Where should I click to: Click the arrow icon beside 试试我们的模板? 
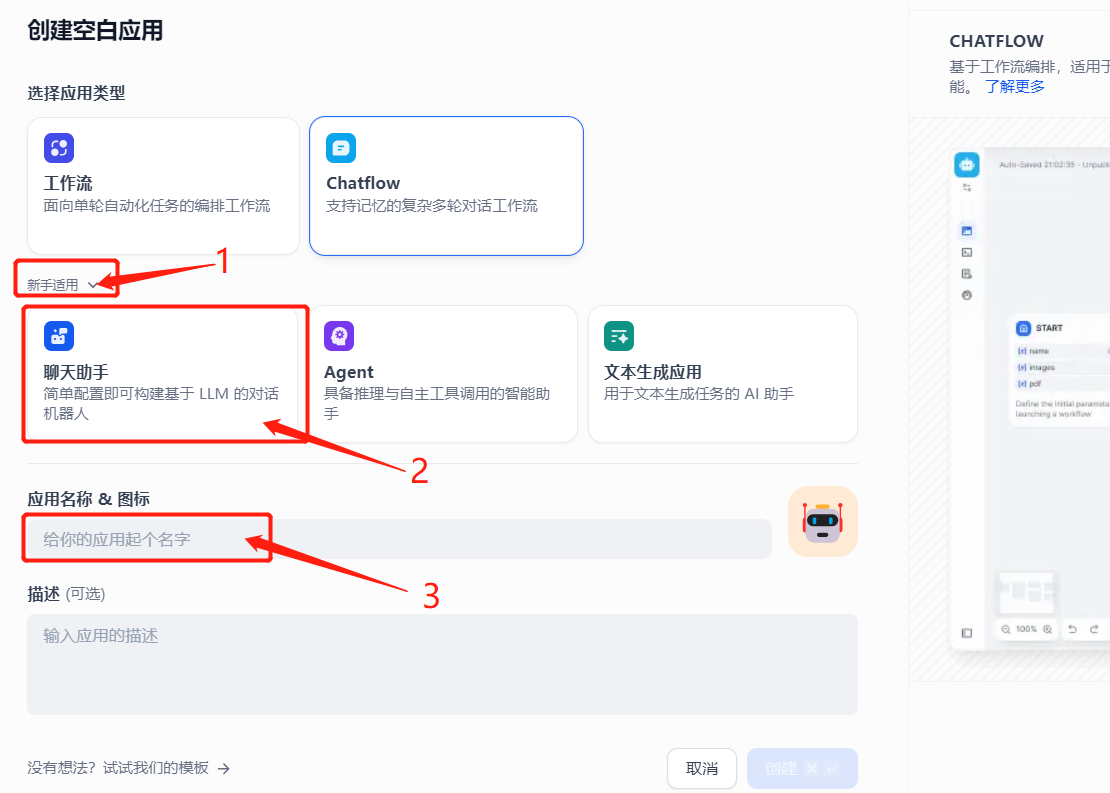[x=224, y=768]
